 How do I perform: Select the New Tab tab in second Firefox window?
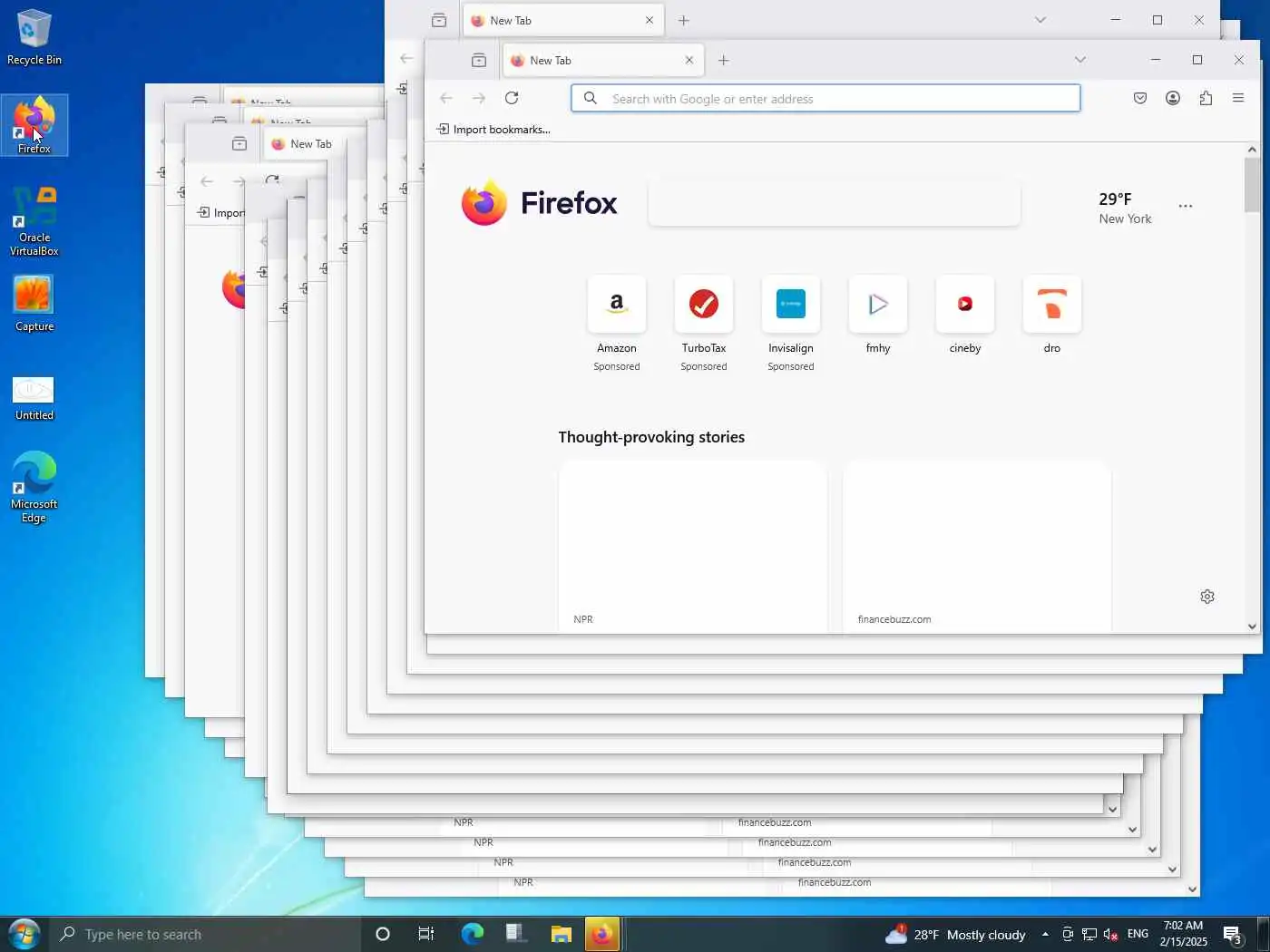click(562, 20)
